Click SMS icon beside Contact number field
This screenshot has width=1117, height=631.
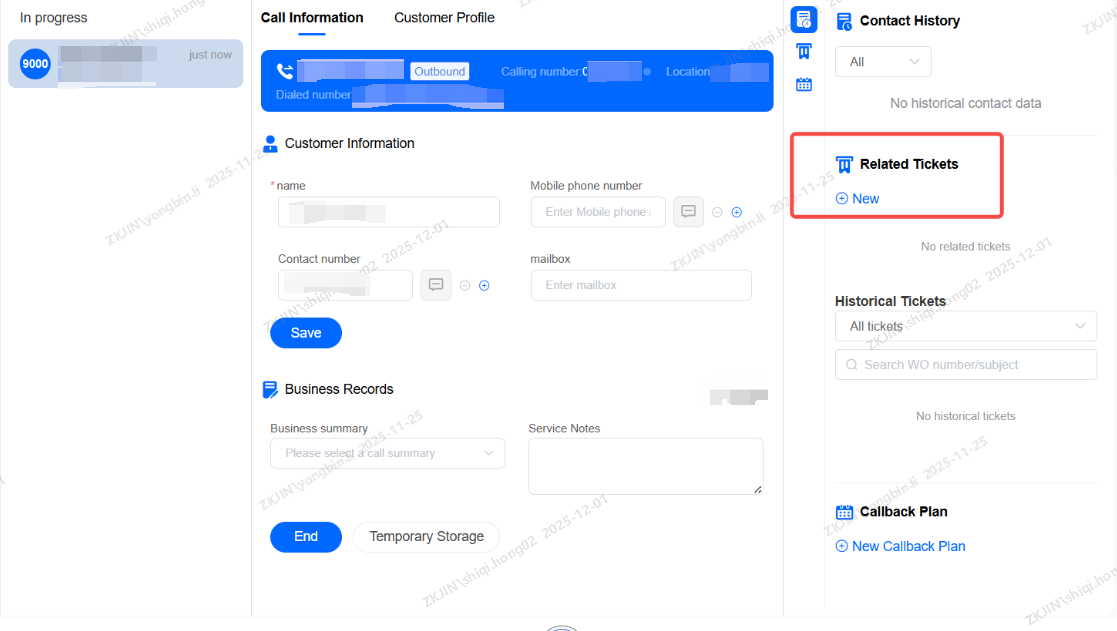pyautogui.click(x=436, y=285)
